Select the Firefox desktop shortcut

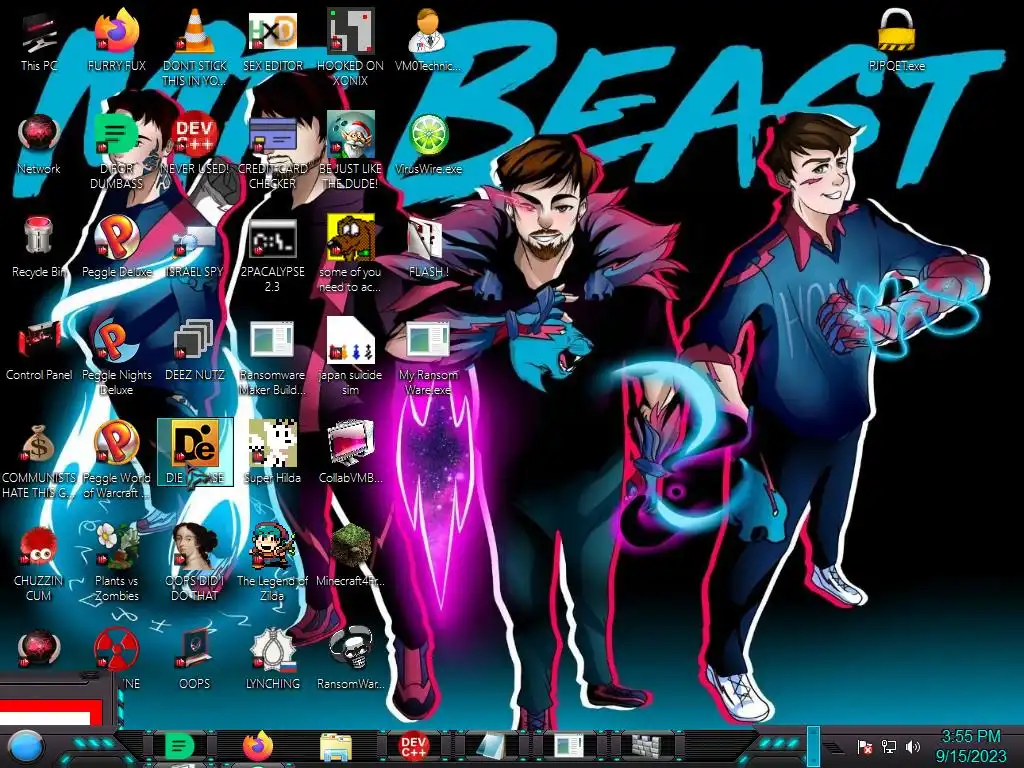[x=116, y=40]
